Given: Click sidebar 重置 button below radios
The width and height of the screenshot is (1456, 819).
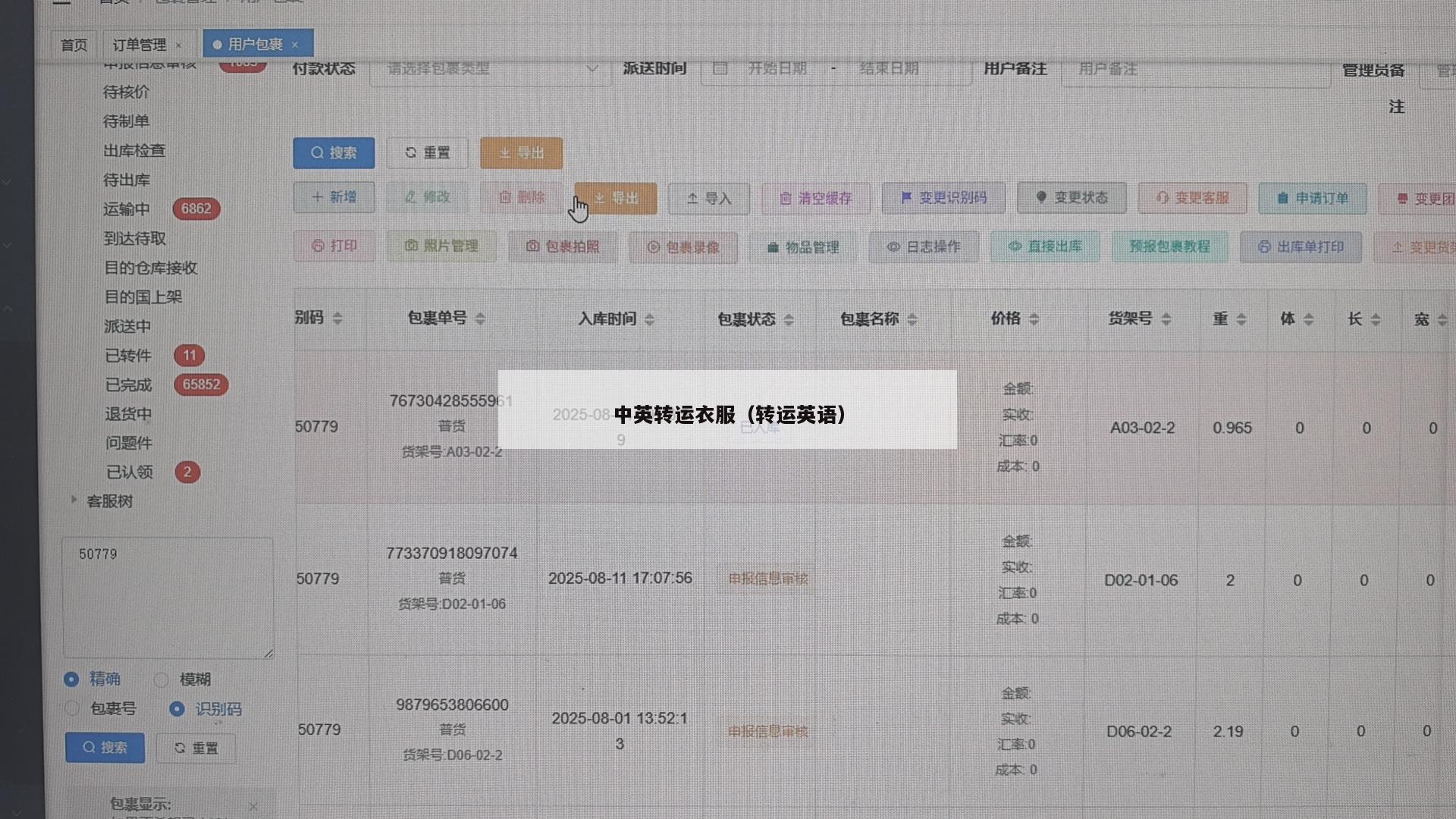Looking at the screenshot, I should click(196, 748).
